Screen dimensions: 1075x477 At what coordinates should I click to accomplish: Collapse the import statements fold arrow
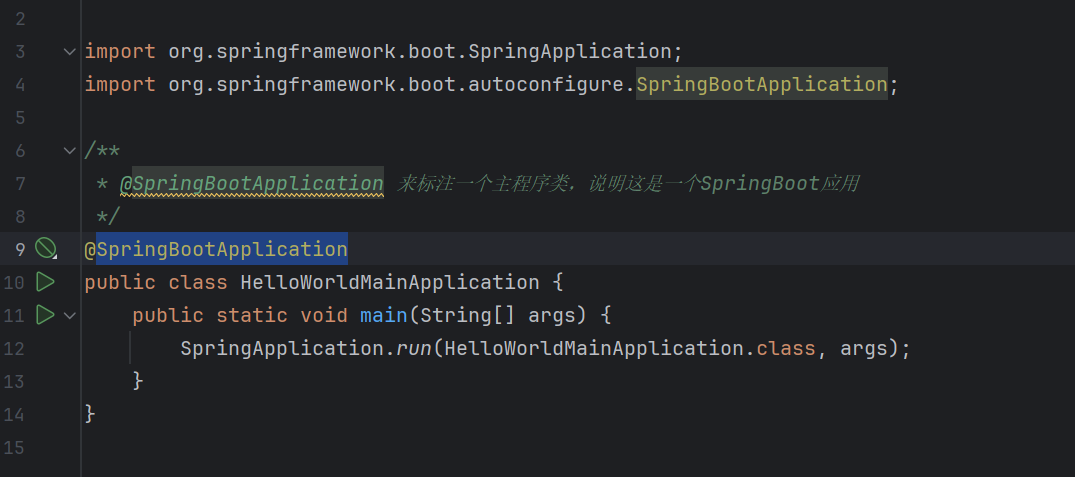click(69, 51)
